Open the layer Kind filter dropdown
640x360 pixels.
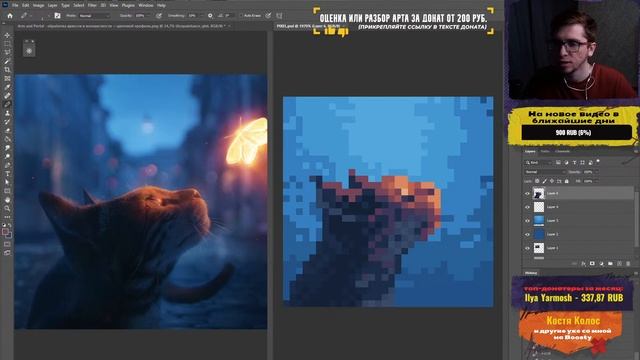pos(539,162)
